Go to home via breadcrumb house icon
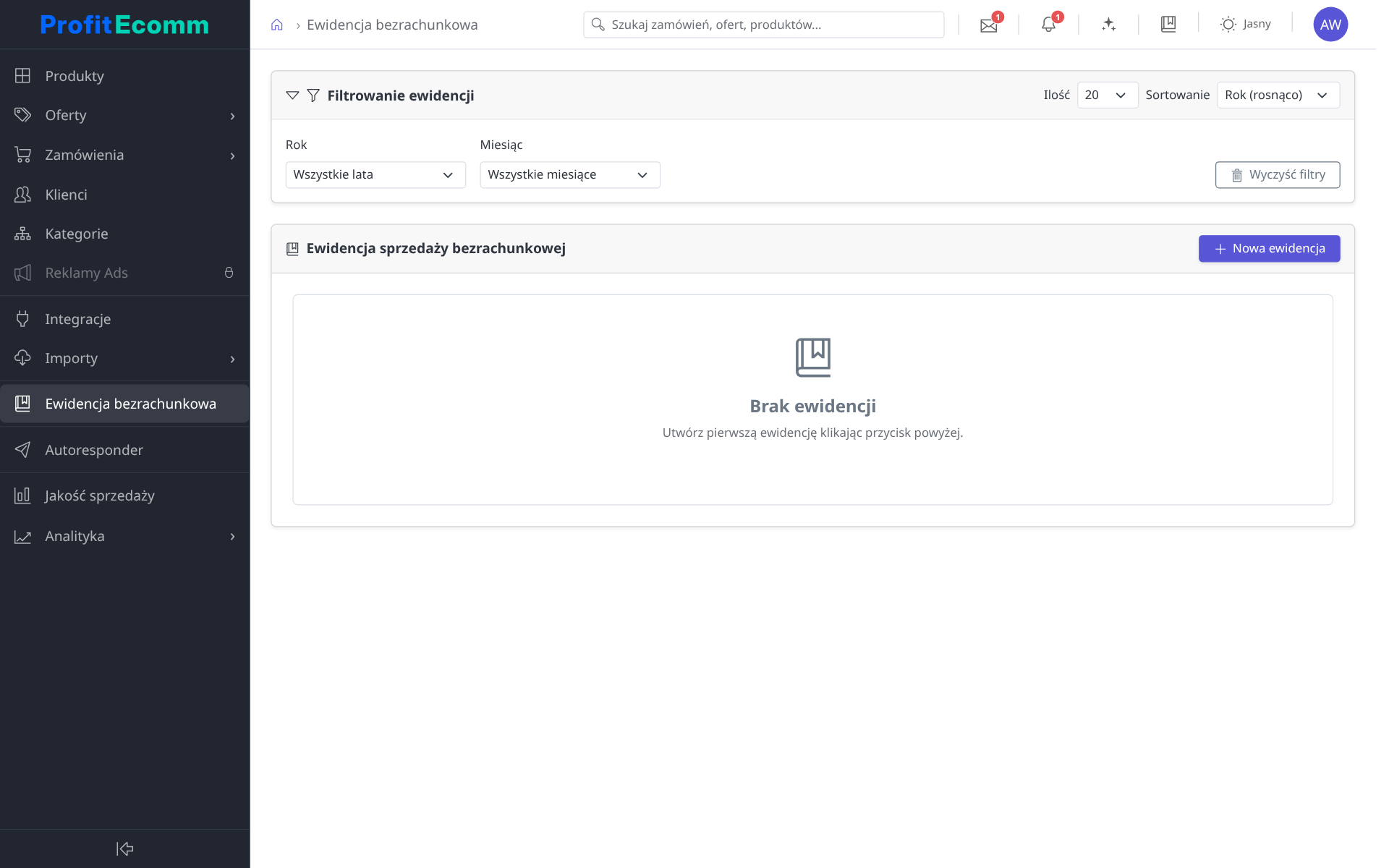Viewport: 1389px width, 868px height. (277, 25)
